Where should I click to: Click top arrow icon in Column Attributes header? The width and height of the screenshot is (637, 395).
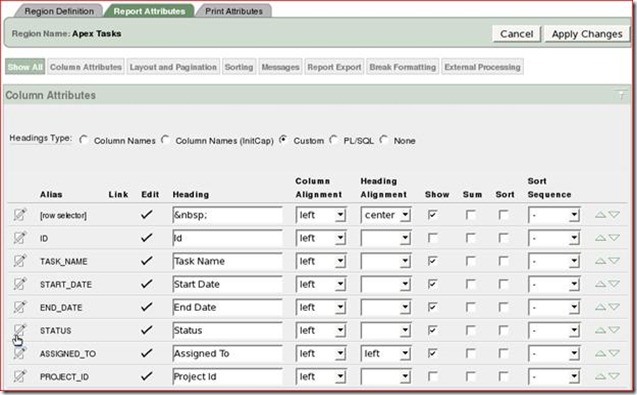(x=621, y=95)
